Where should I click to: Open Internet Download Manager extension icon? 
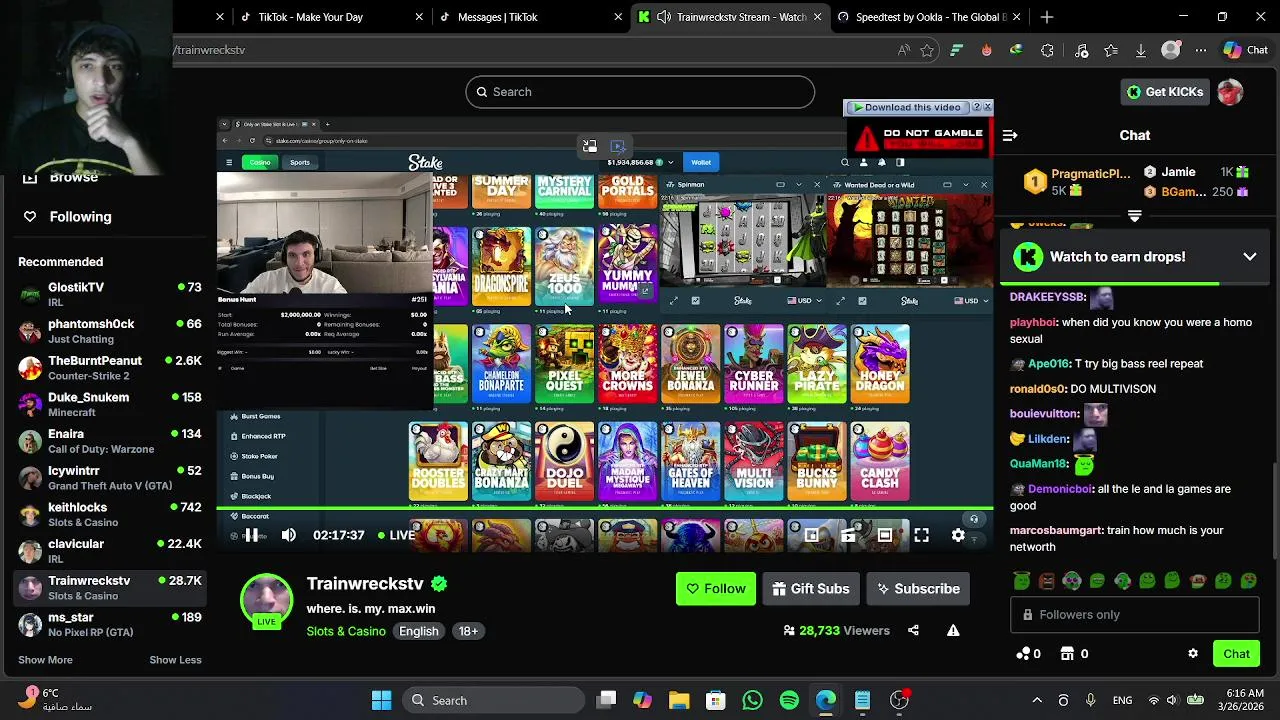[1017, 50]
